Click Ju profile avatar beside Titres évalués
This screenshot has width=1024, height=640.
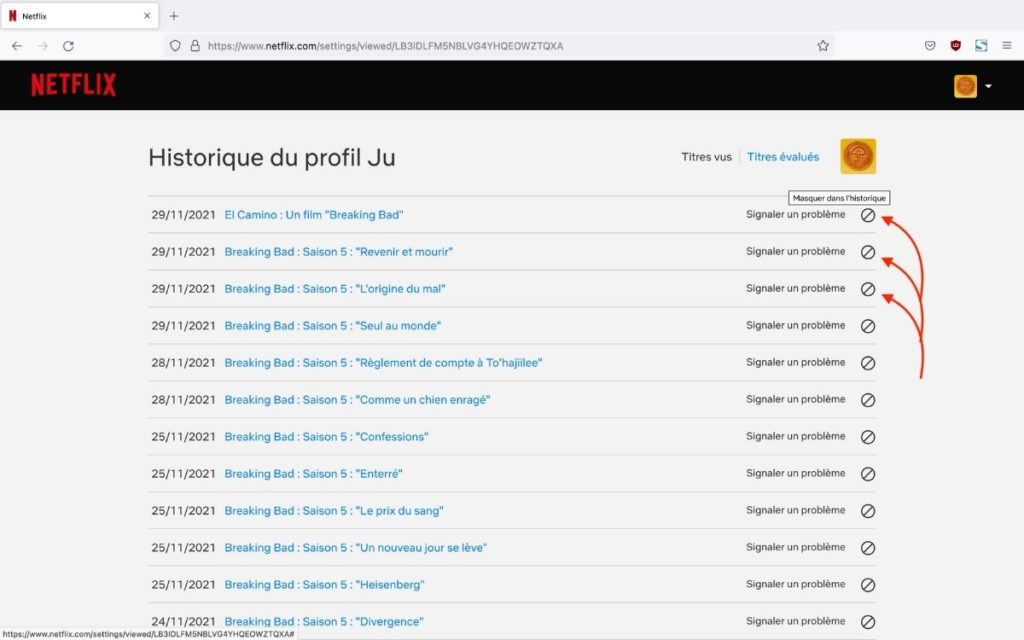pos(858,156)
